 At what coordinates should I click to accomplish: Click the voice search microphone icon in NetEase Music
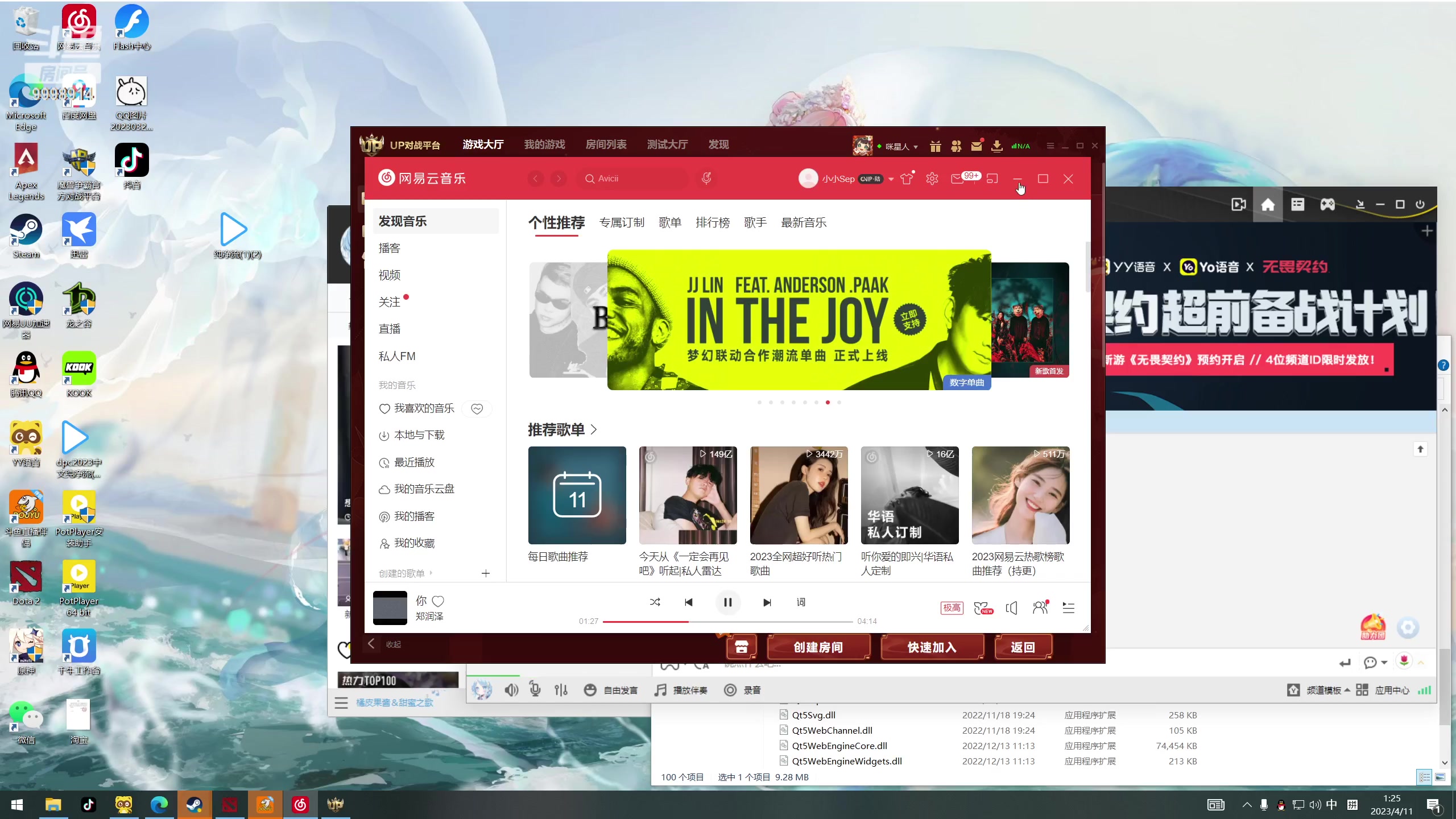(x=706, y=179)
